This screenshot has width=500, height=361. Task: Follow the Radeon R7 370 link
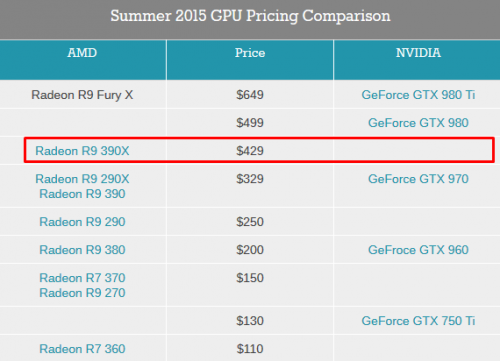point(82,278)
